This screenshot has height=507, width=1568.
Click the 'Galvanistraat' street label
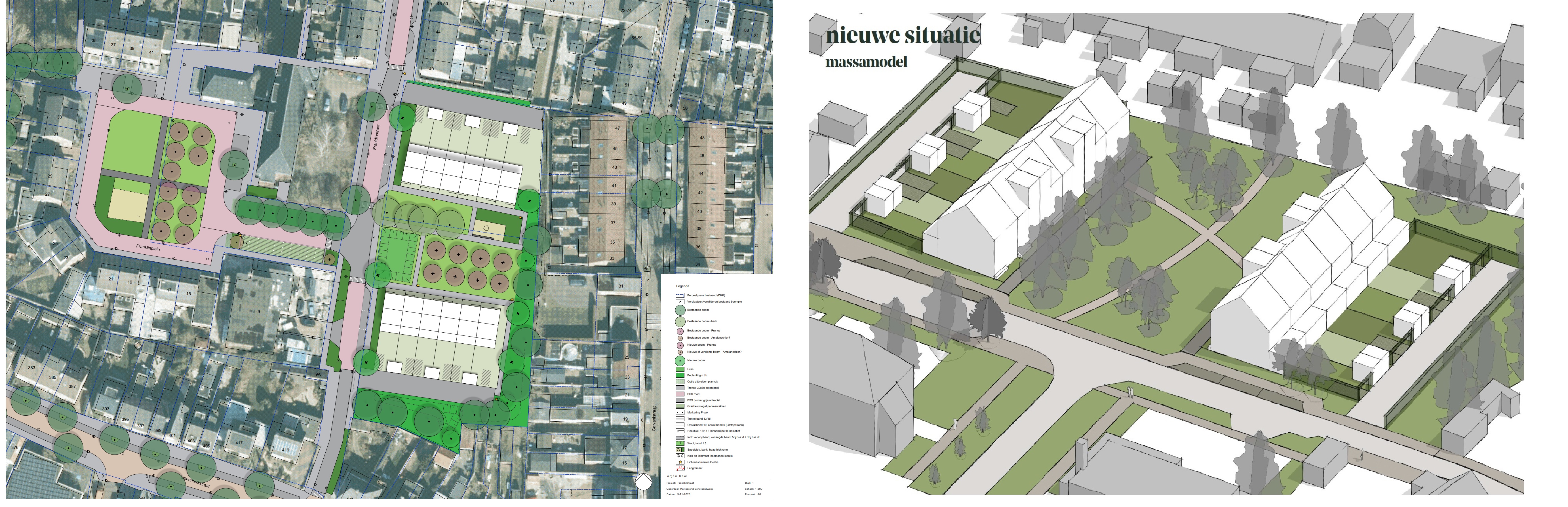[654, 419]
